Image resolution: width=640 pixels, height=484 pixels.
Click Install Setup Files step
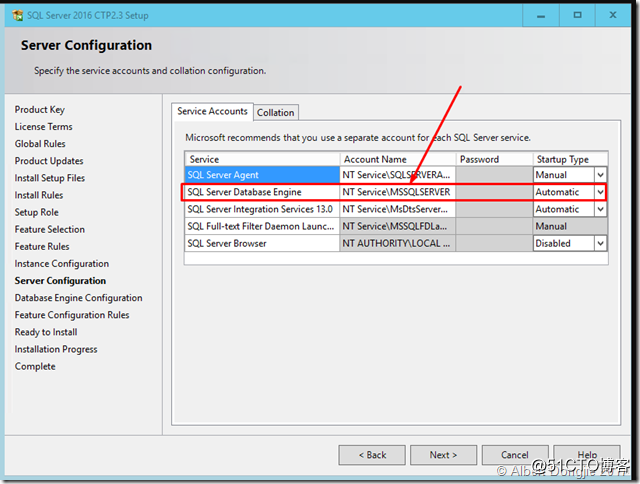[50, 178]
